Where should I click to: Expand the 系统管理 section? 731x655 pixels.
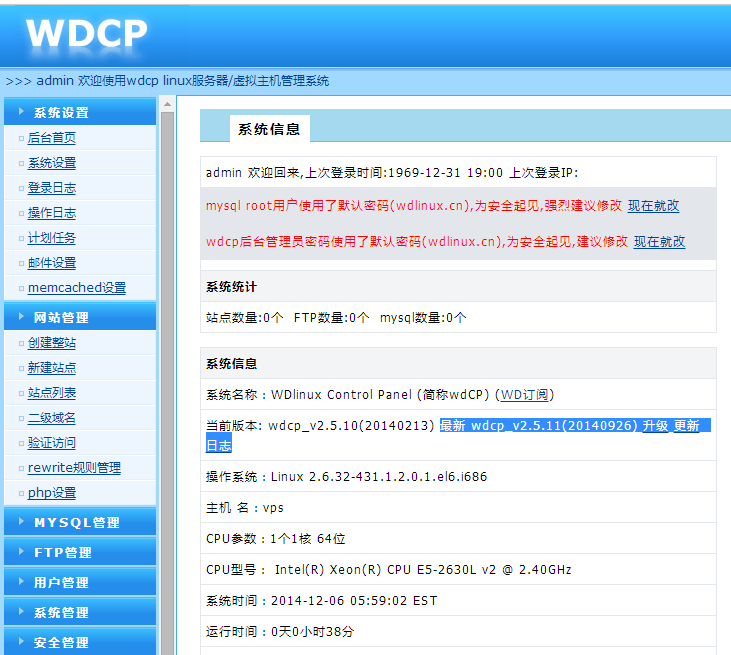tap(80, 612)
